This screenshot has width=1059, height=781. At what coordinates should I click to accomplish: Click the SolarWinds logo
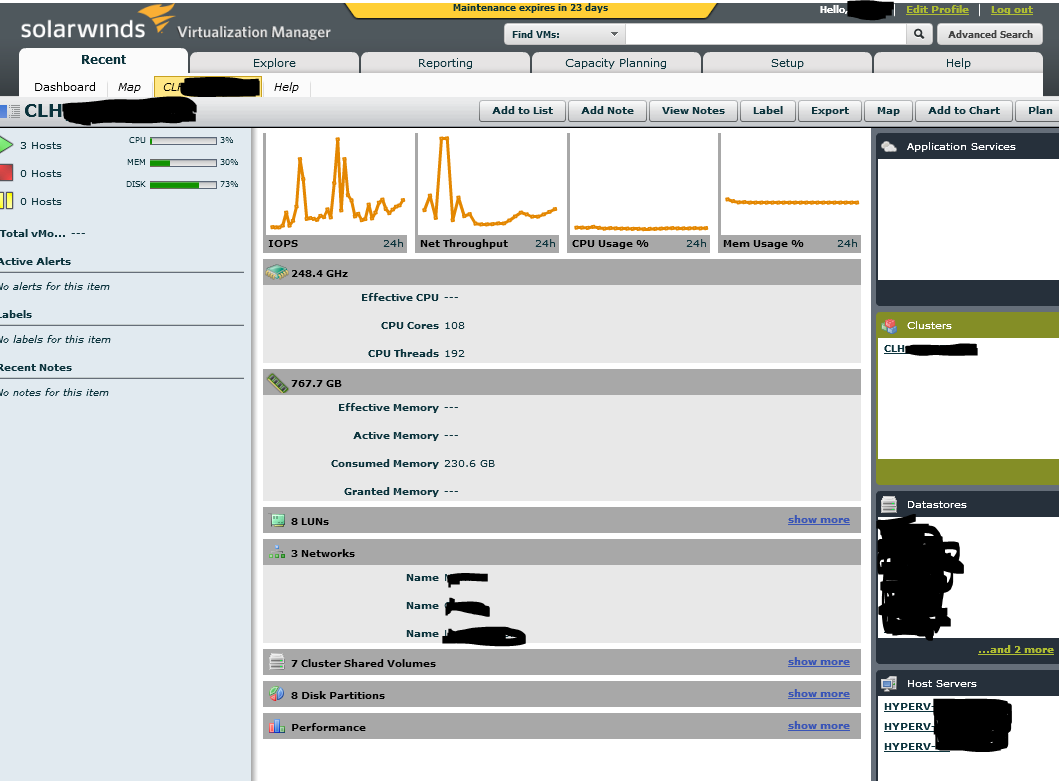pos(98,22)
